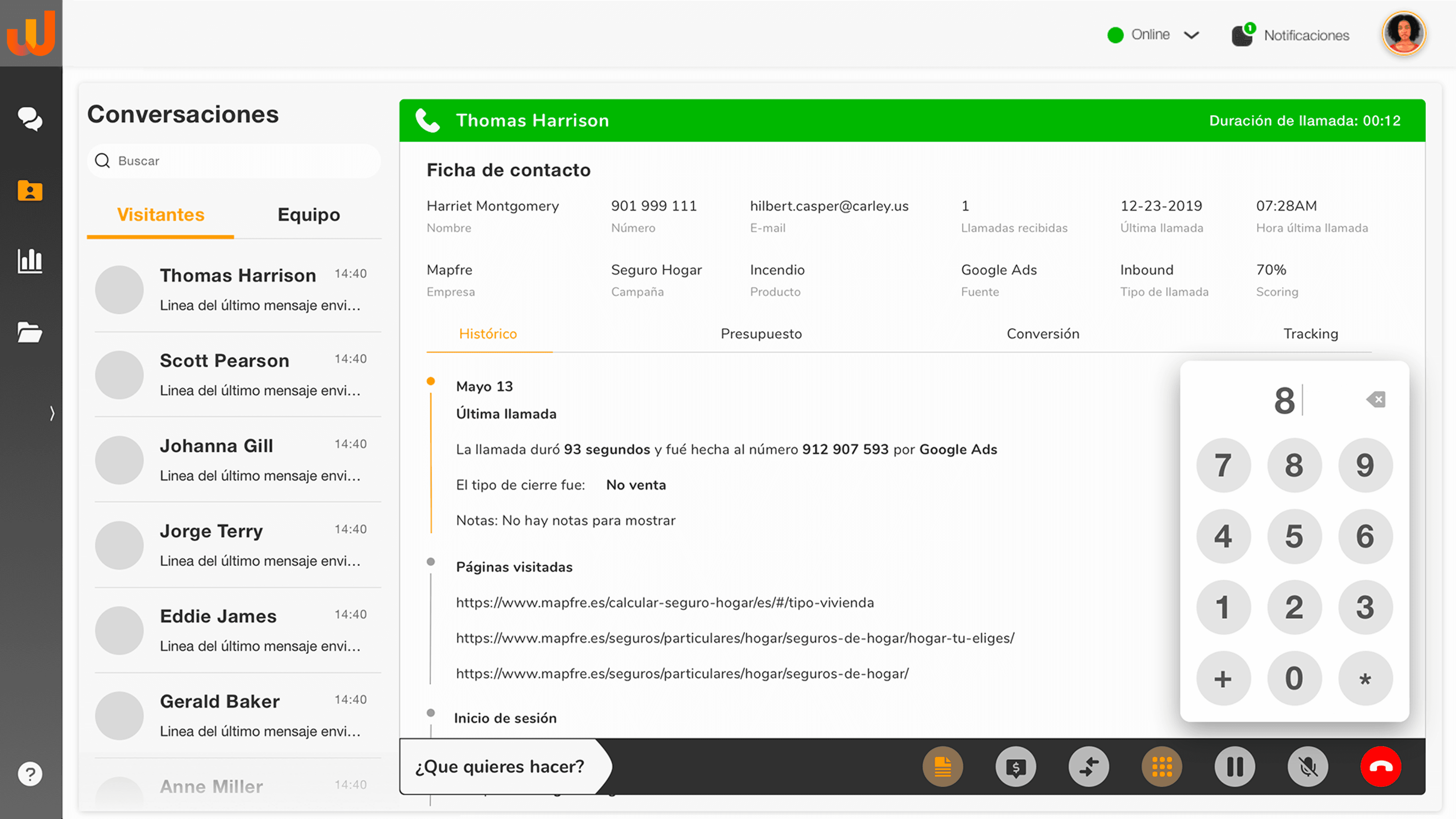Toggle the dial keypad button

pyautogui.click(x=1161, y=767)
